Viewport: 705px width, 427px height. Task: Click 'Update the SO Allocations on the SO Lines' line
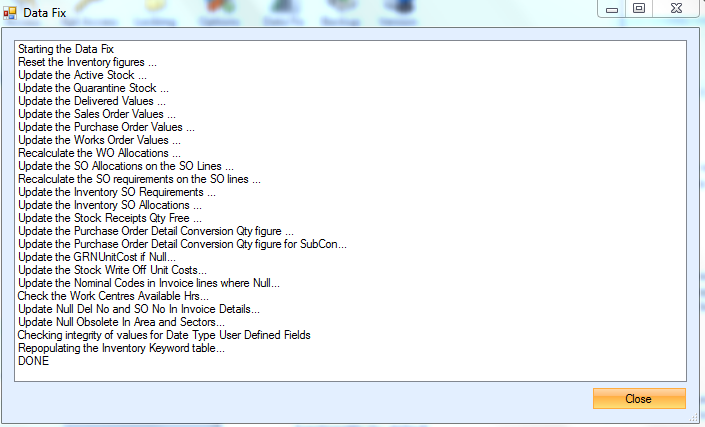pyautogui.click(x=125, y=166)
